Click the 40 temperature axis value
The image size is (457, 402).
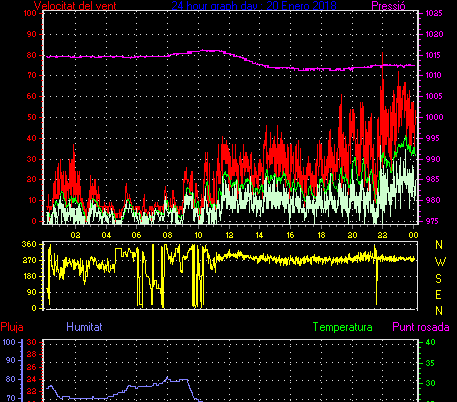[x=430, y=342]
